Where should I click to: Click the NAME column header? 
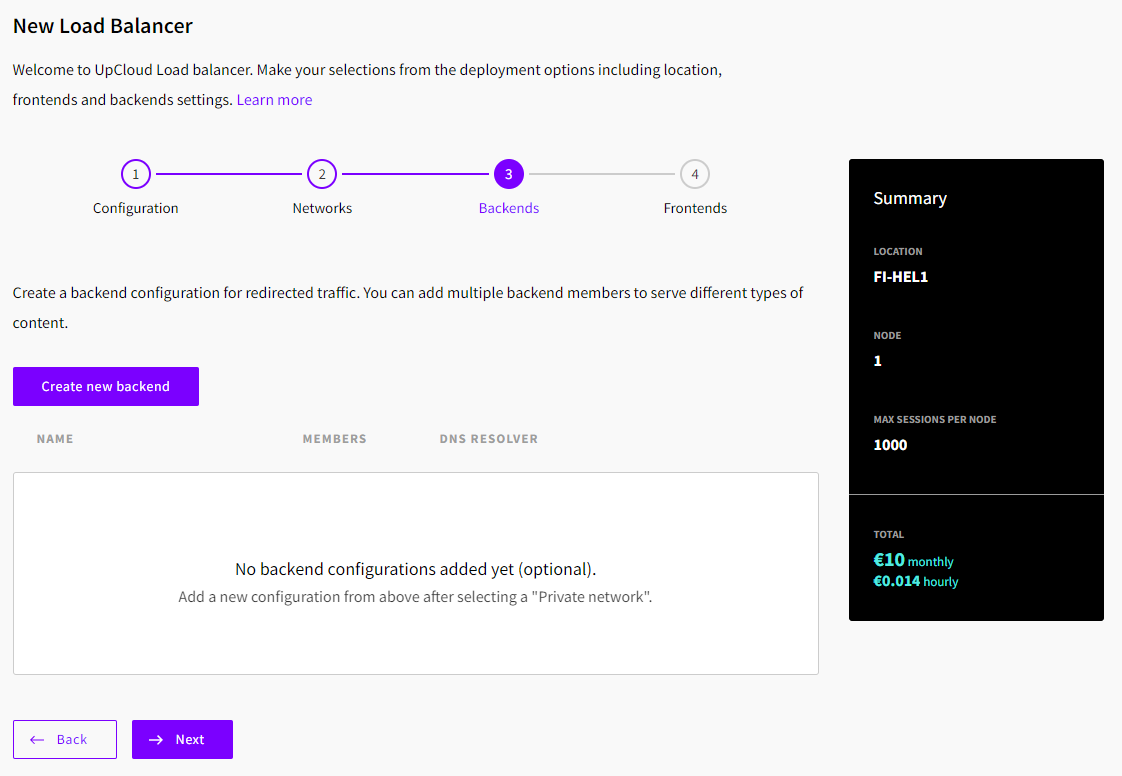pyautogui.click(x=55, y=439)
